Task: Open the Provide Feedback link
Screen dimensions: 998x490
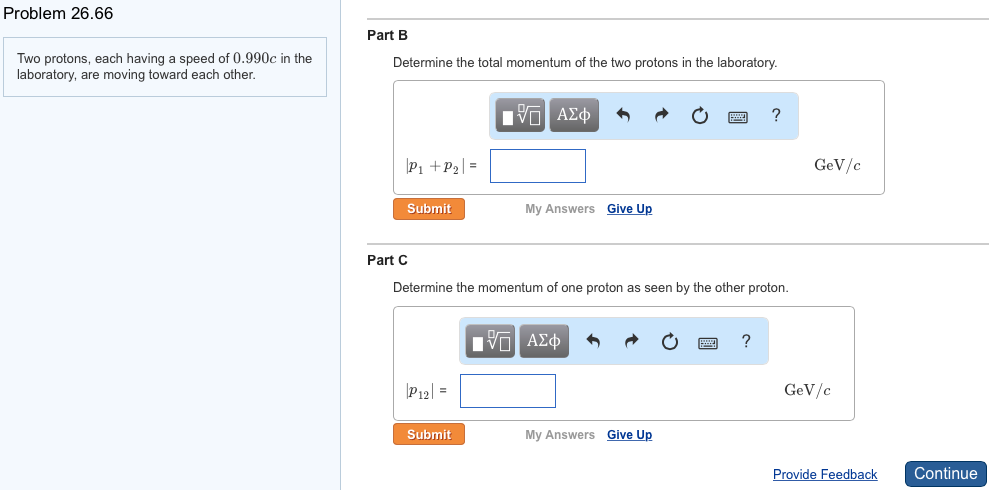Action: [825, 474]
